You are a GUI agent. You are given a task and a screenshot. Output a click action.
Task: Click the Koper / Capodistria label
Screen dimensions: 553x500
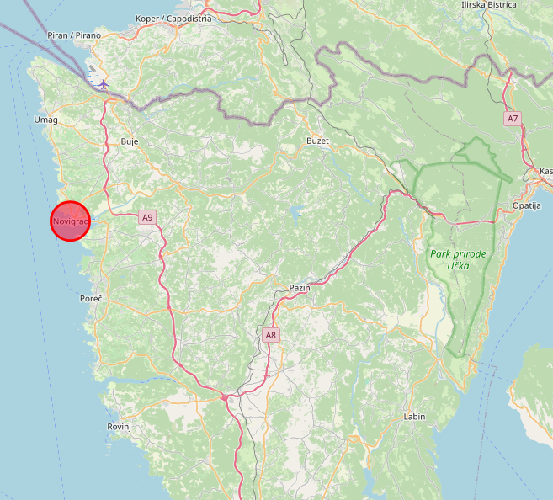[174, 19]
